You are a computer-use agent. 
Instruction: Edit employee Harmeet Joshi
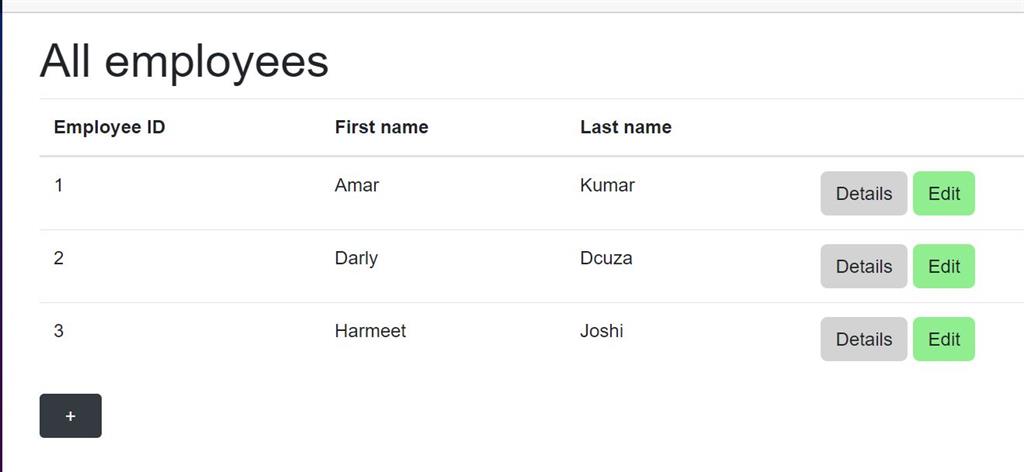point(944,339)
